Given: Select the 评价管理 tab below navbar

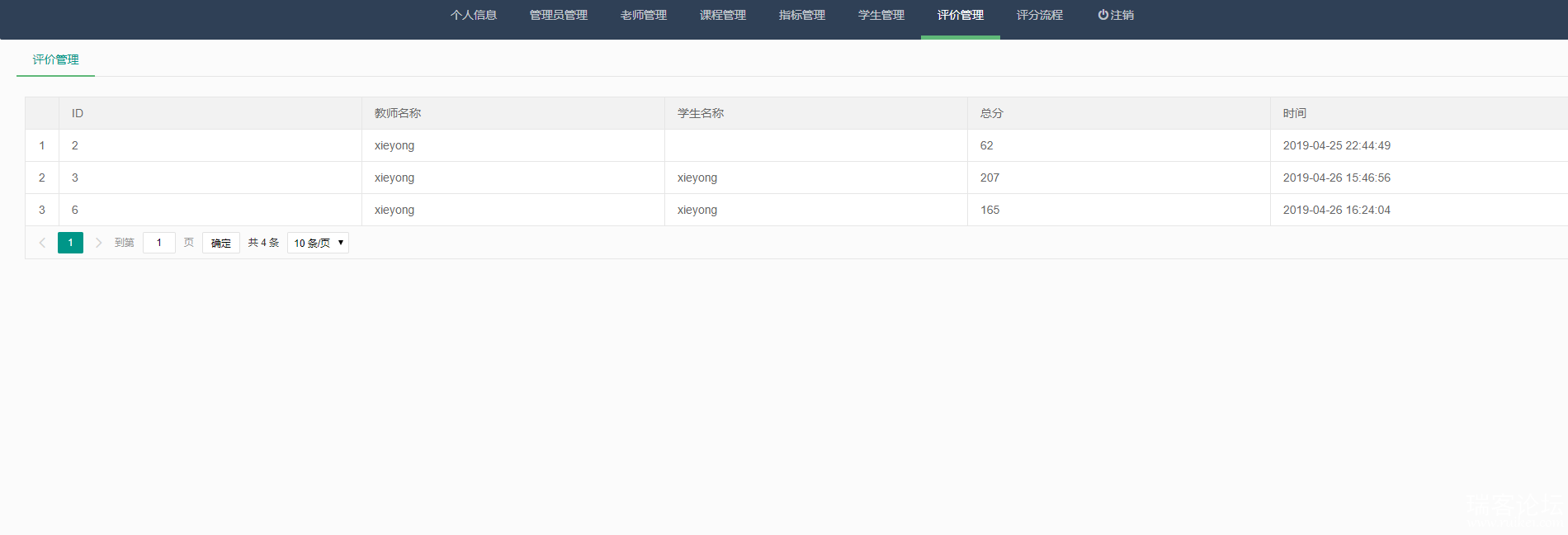Looking at the screenshot, I should (56, 59).
